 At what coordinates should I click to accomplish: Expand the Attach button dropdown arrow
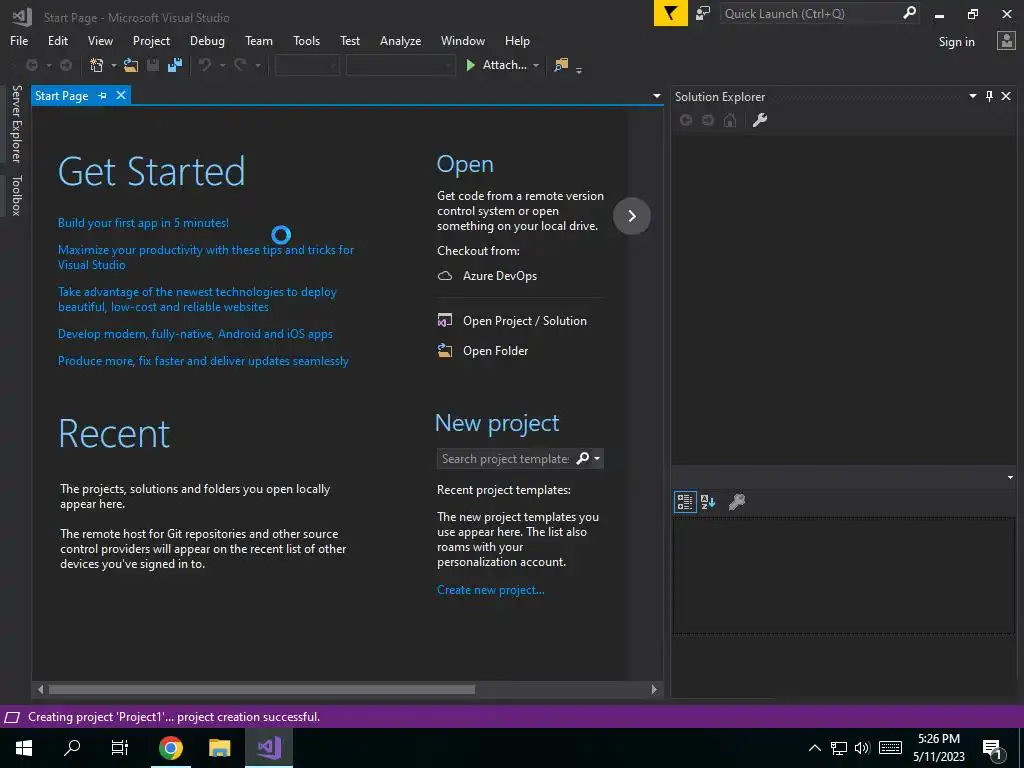coord(536,65)
